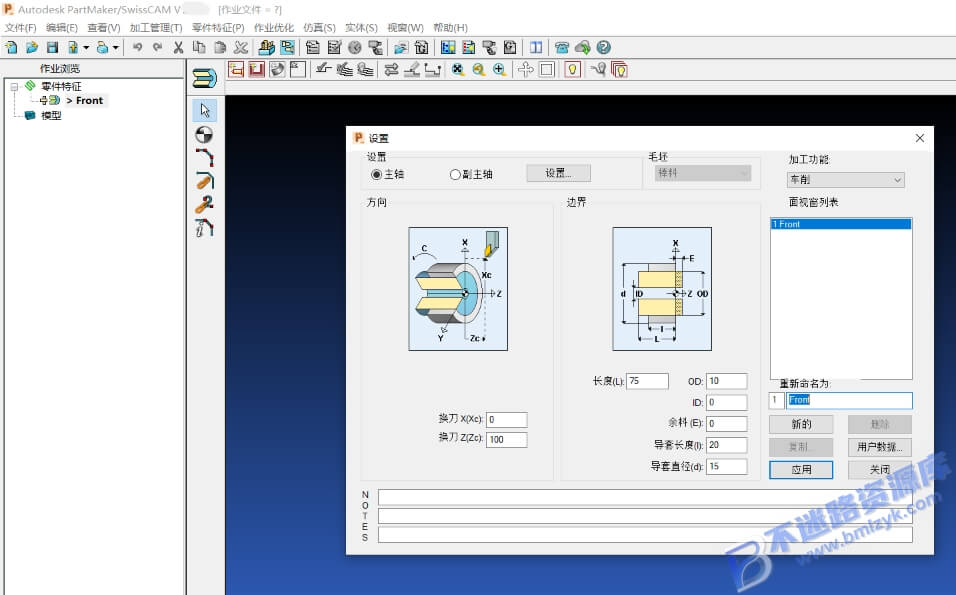This screenshot has height=595, width=956.
Task: Click the 导套直径(d) input field
Action: 727,466
